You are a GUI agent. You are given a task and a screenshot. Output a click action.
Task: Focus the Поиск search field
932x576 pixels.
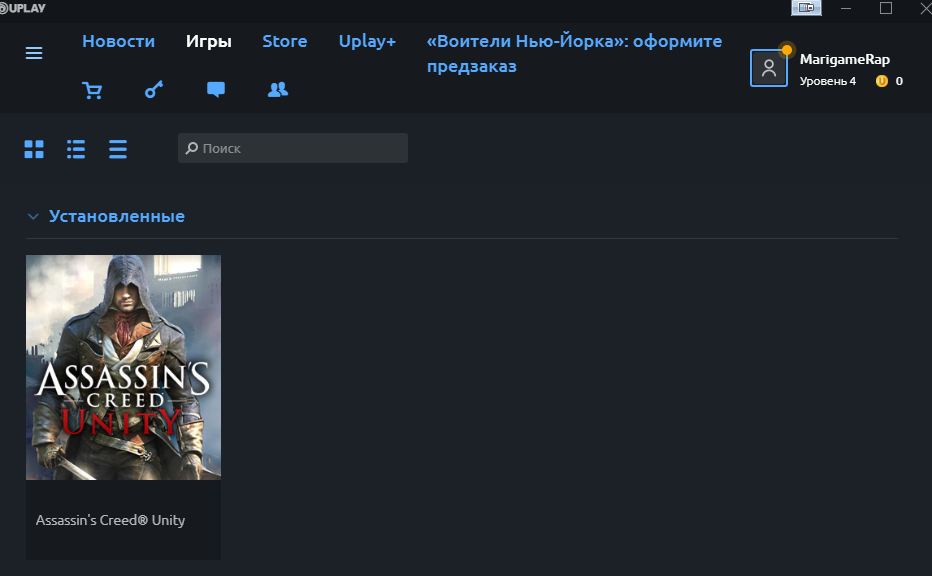[x=293, y=148]
